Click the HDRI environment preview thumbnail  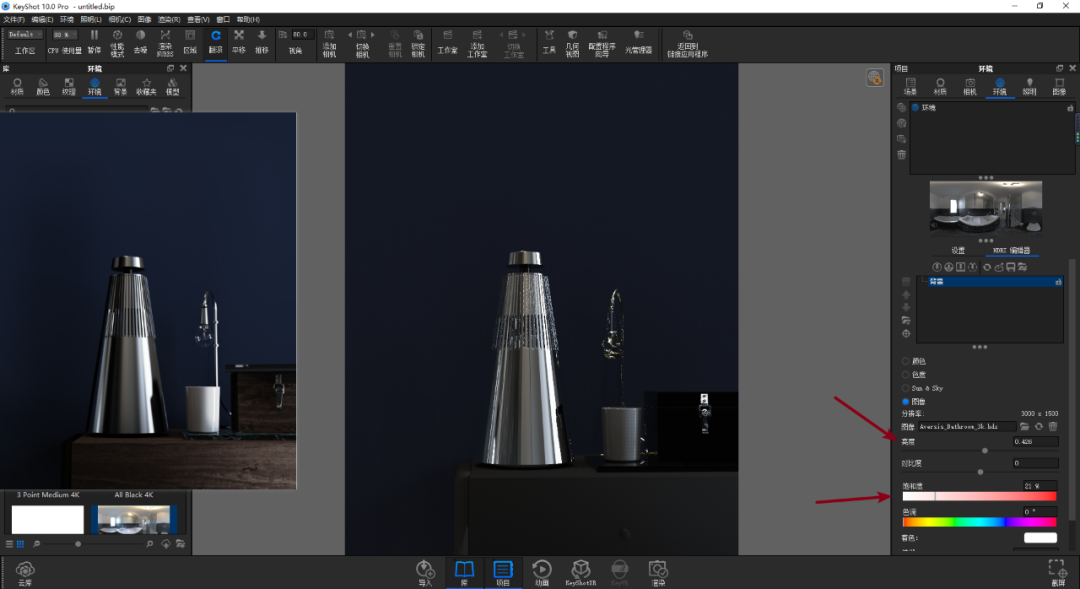986,207
